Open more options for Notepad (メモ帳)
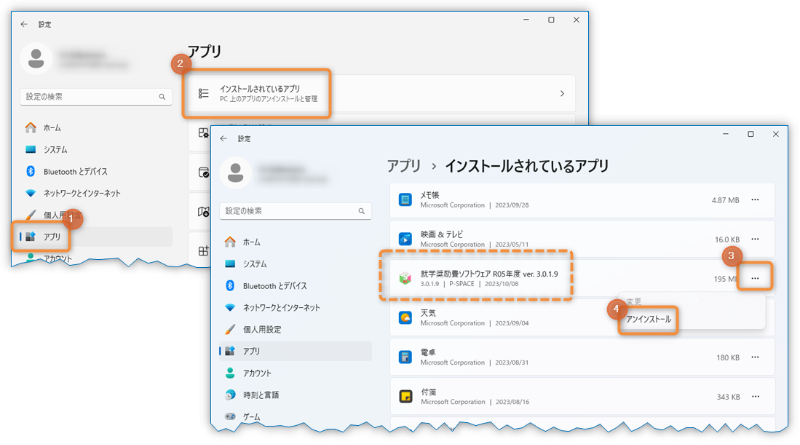Image resolution: width=800 pixels, height=445 pixels. point(755,200)
